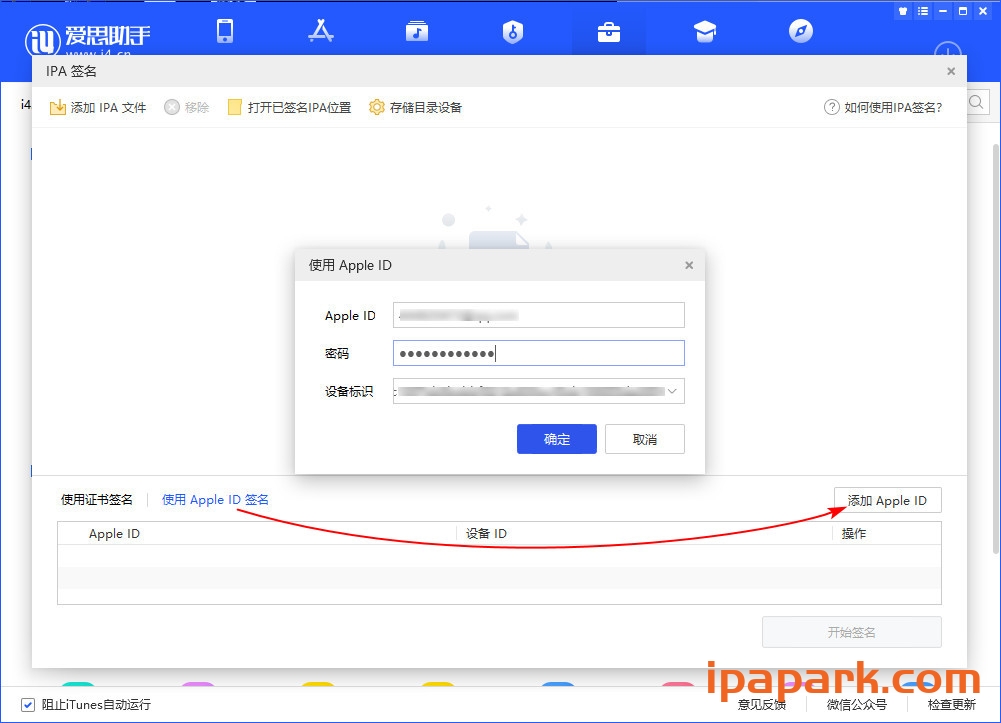
Task: Select the highlighted toolbox icon
Action: click(x=608, y=31)
